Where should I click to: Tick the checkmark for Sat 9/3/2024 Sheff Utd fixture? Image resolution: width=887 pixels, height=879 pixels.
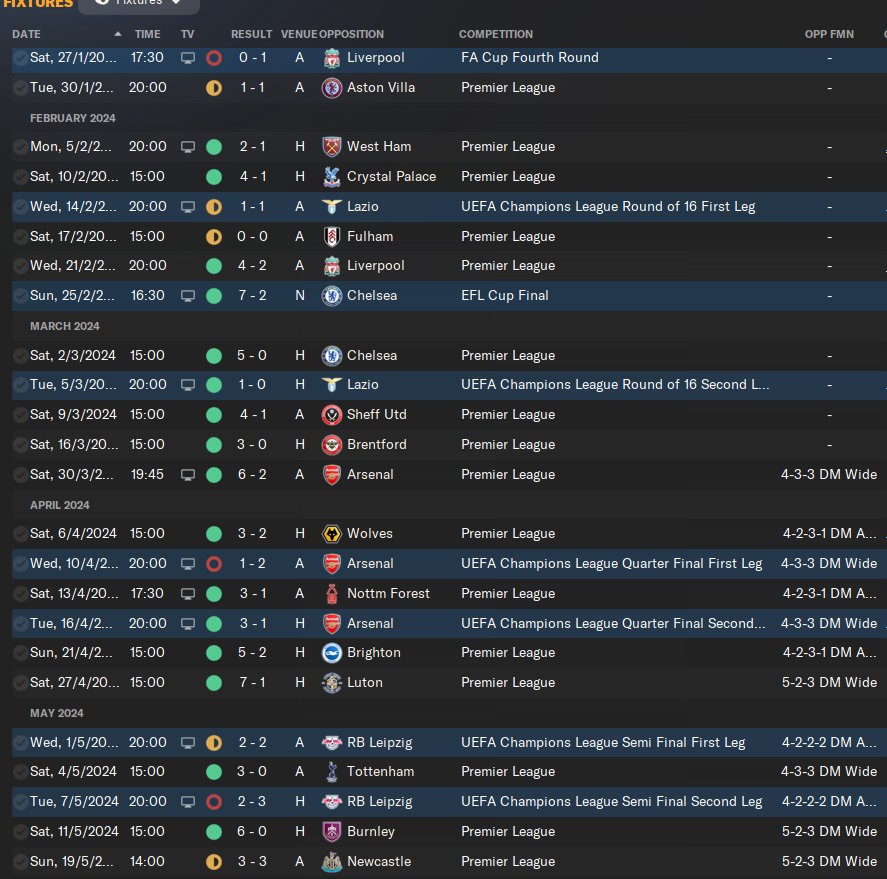20,415
